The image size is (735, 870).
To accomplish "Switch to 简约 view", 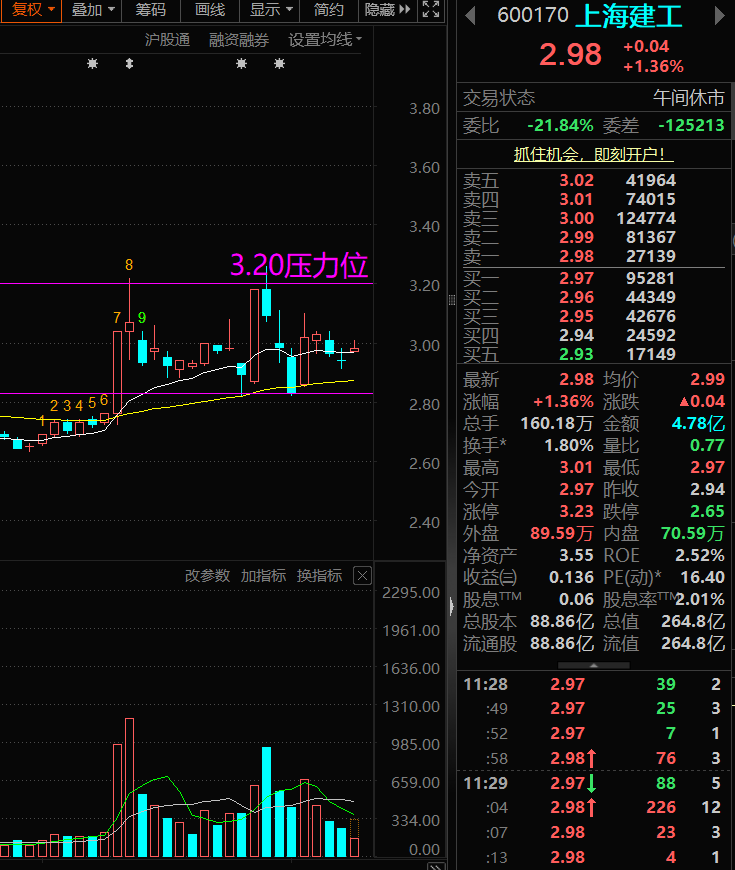I will 328,10.
